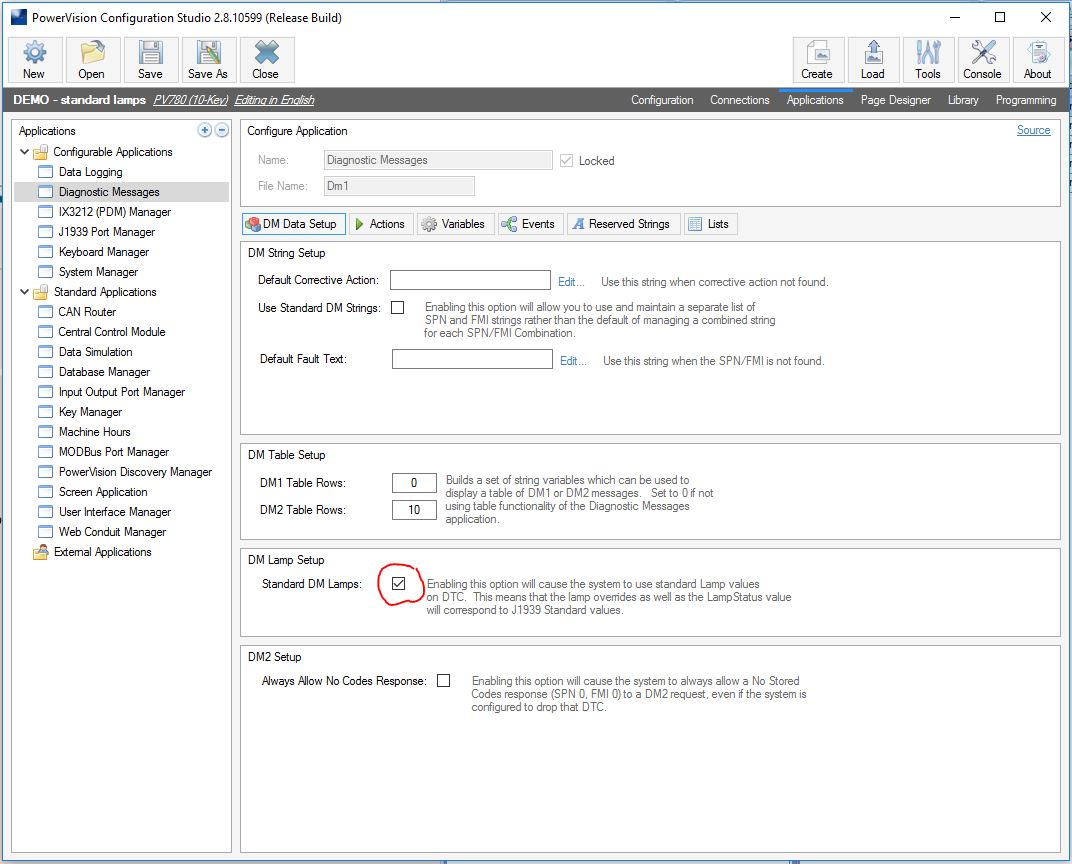This screenshot has width=1072, height=864.
Task: Uncheck the Standard DM Lamps checkbox
Action: click(399, 584)
